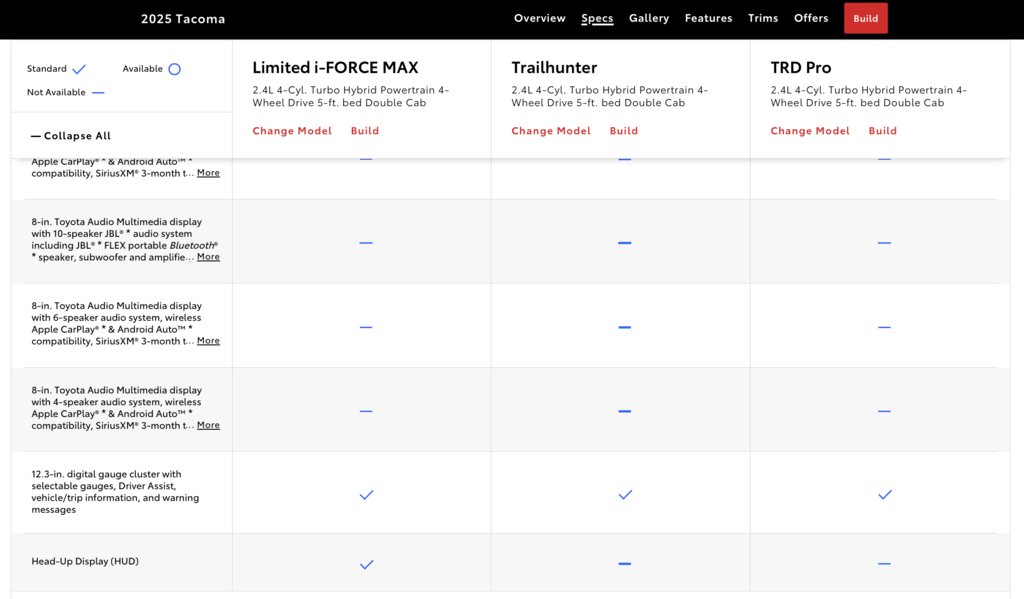Click the gauge cluster checkmark under TRD Pro
This screenshot has width=1024, height=599.
885,495
